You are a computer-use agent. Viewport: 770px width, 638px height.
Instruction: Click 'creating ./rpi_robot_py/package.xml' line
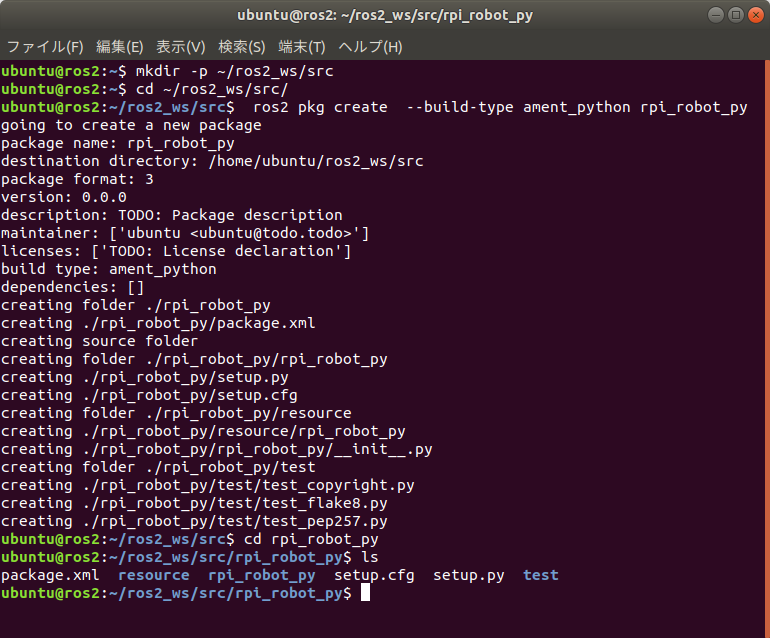tap(158, 323)
